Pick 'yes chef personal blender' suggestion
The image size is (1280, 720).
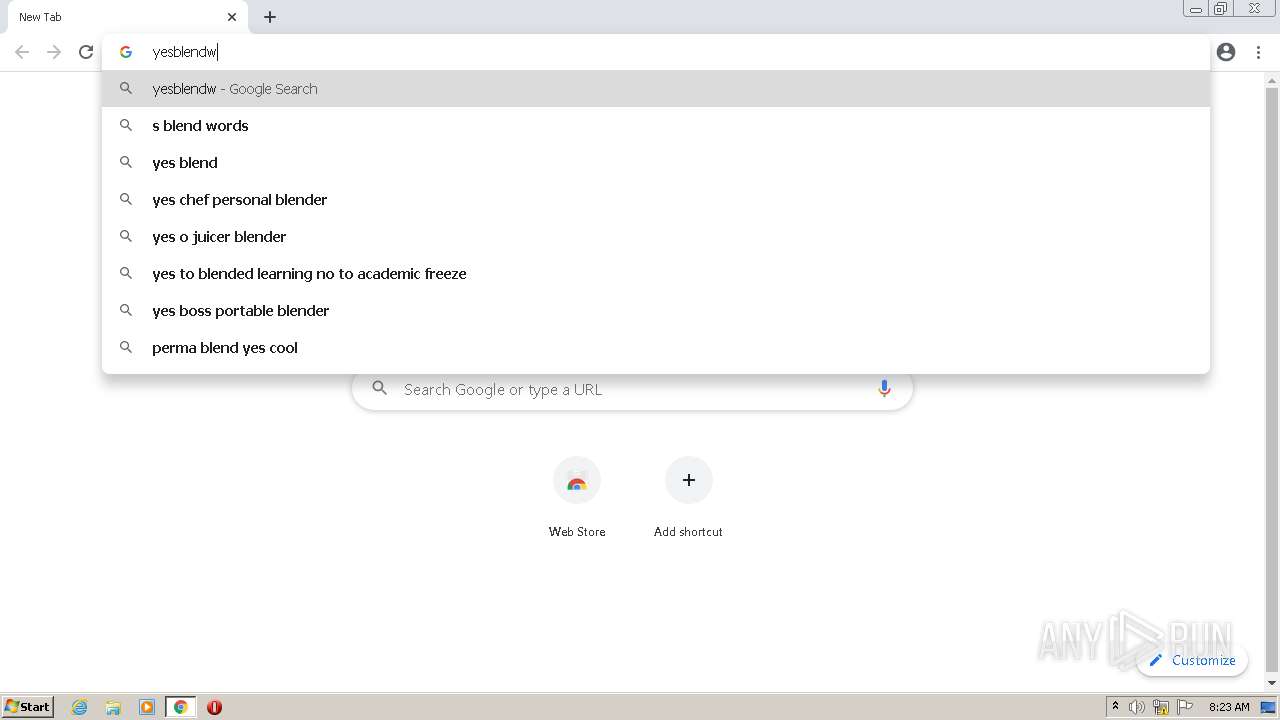(656, 200)
